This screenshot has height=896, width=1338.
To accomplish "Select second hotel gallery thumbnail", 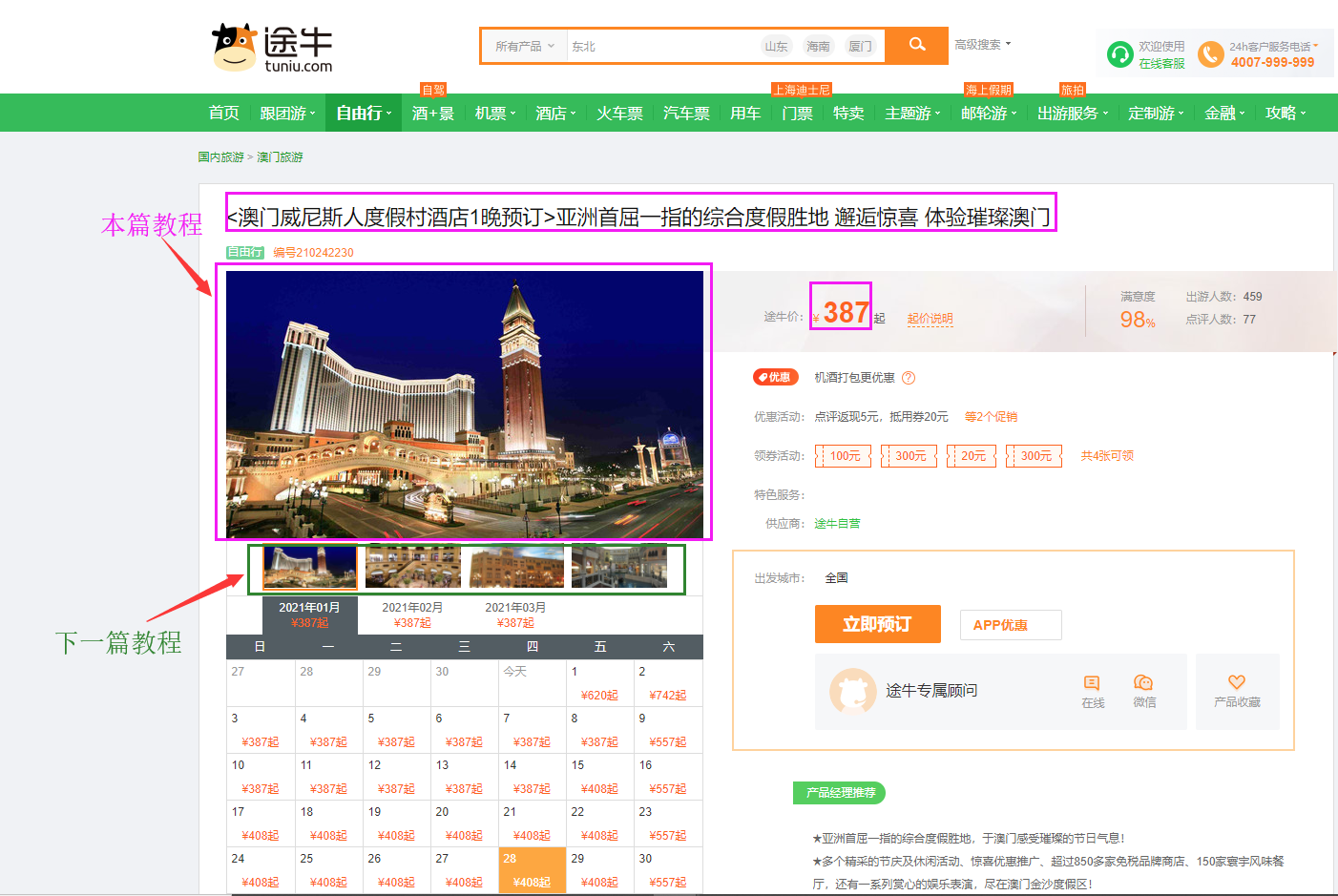I will (x=412, y=568).
